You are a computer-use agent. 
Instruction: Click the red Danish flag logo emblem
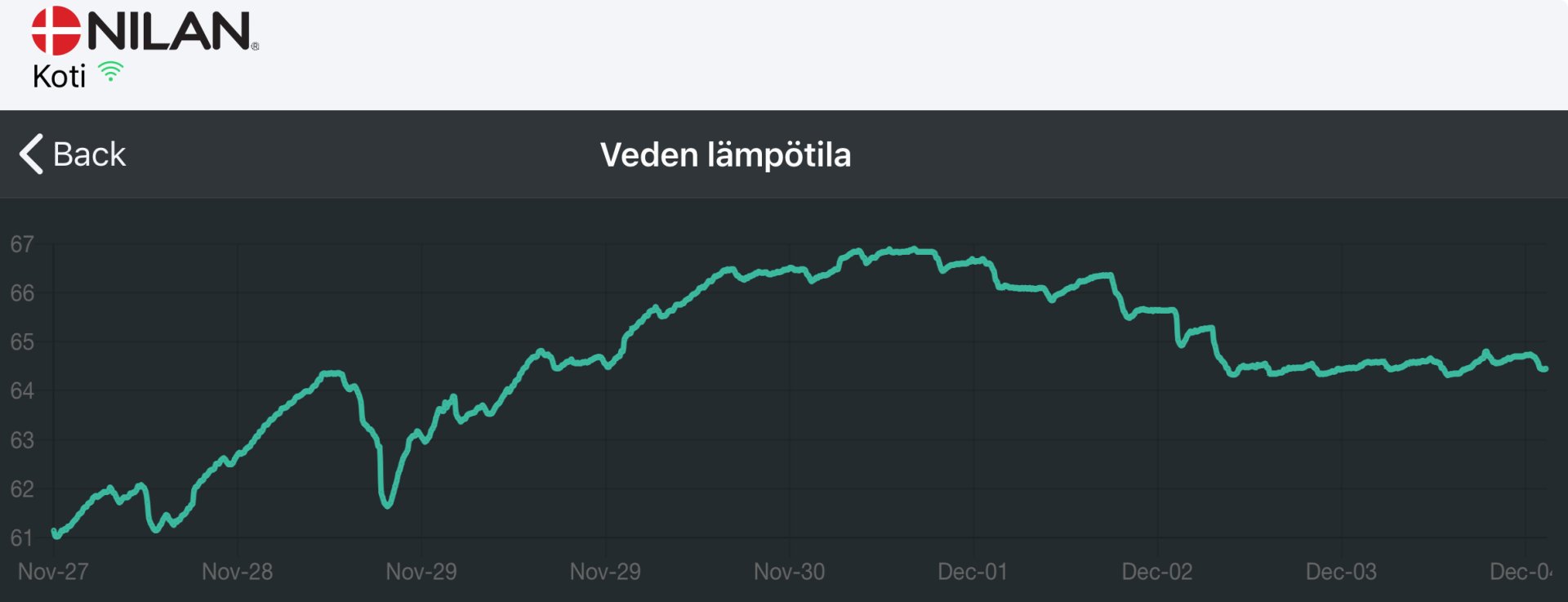[x=56, y=31]
